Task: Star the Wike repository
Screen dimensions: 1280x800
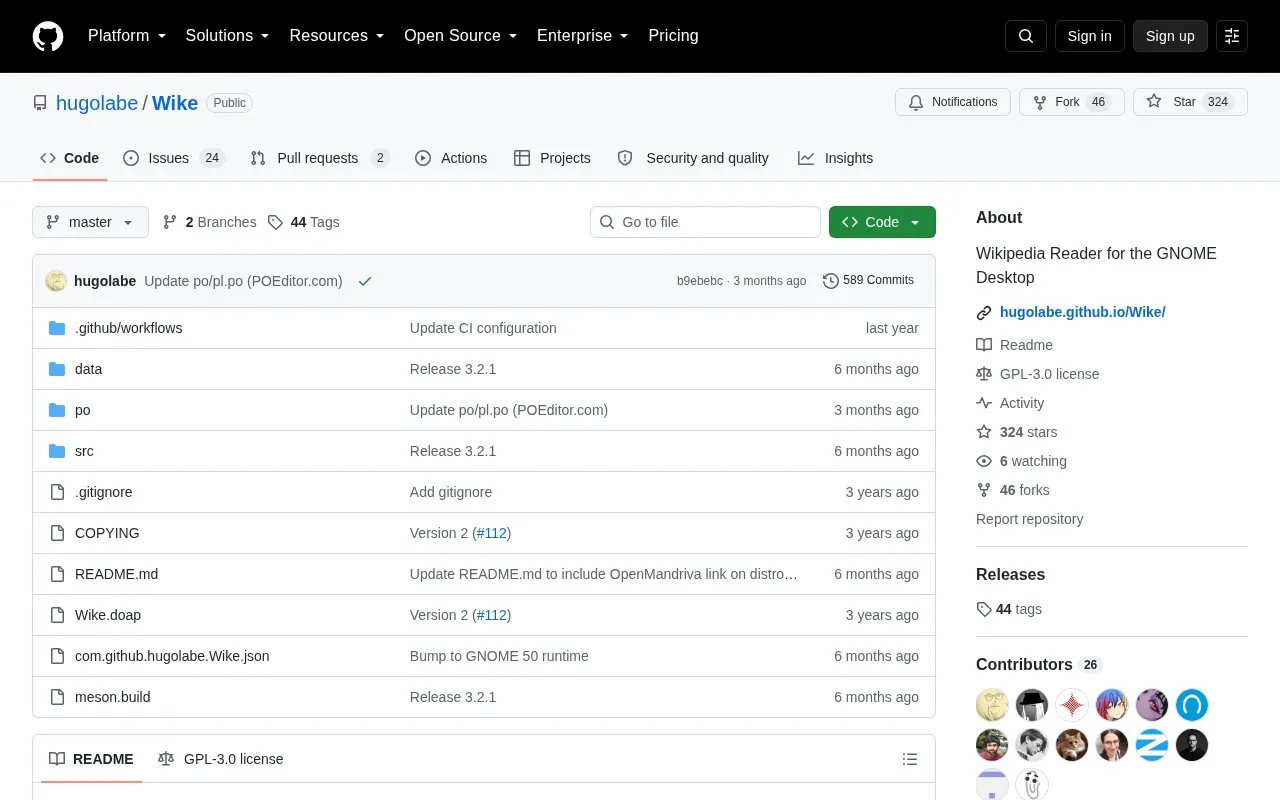Action: pyautogui.click(x=1190, y=102)
